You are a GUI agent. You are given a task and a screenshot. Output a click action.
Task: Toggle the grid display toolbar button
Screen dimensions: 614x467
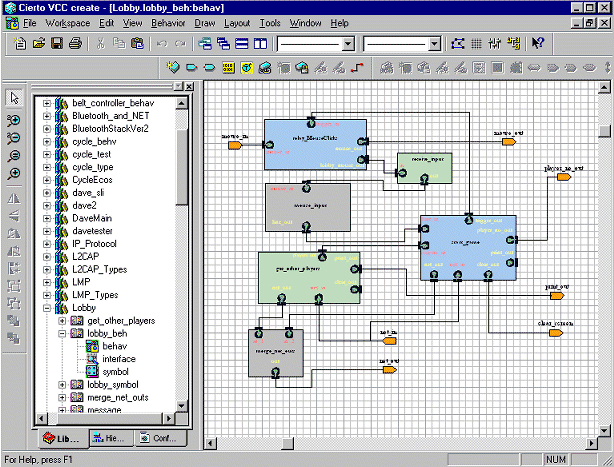click(x=477, y=43)
